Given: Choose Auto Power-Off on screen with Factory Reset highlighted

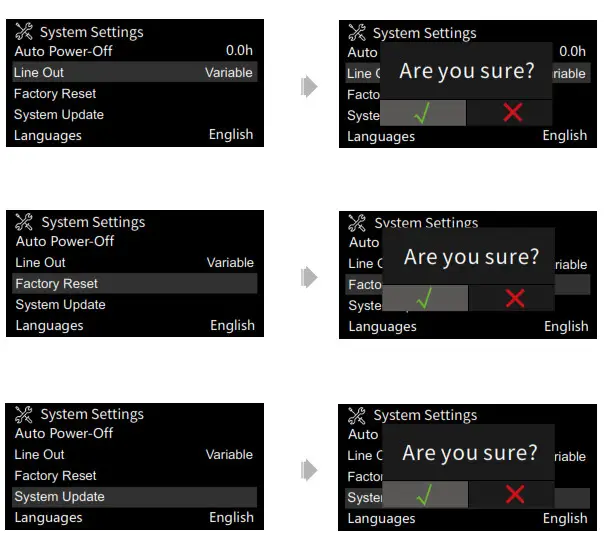Looking at the screenshot, I should [x=65, y=241].
